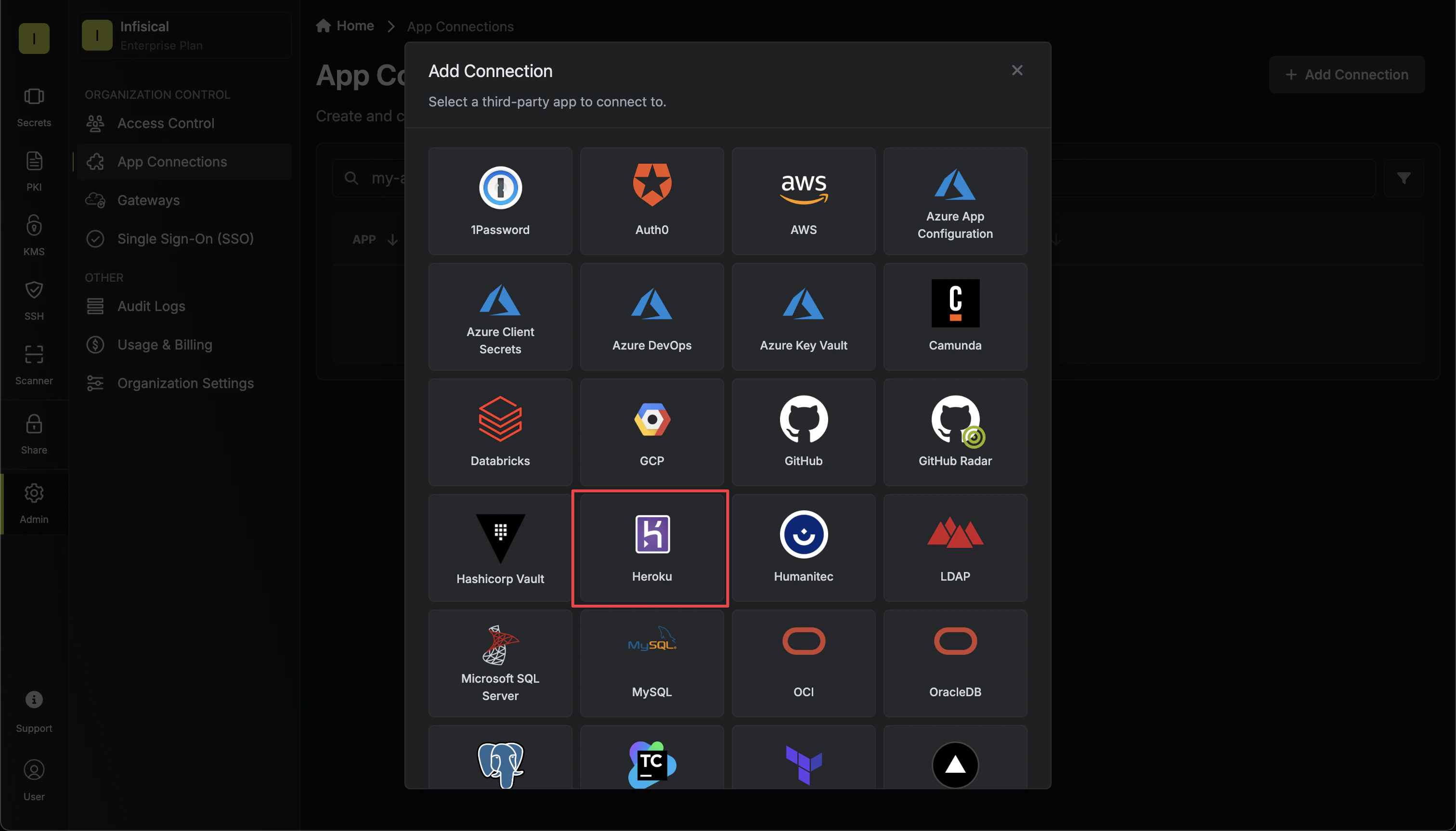Open App Connections in sidebar
Viewport: 1456px width, 831px height.
point(184,162)
